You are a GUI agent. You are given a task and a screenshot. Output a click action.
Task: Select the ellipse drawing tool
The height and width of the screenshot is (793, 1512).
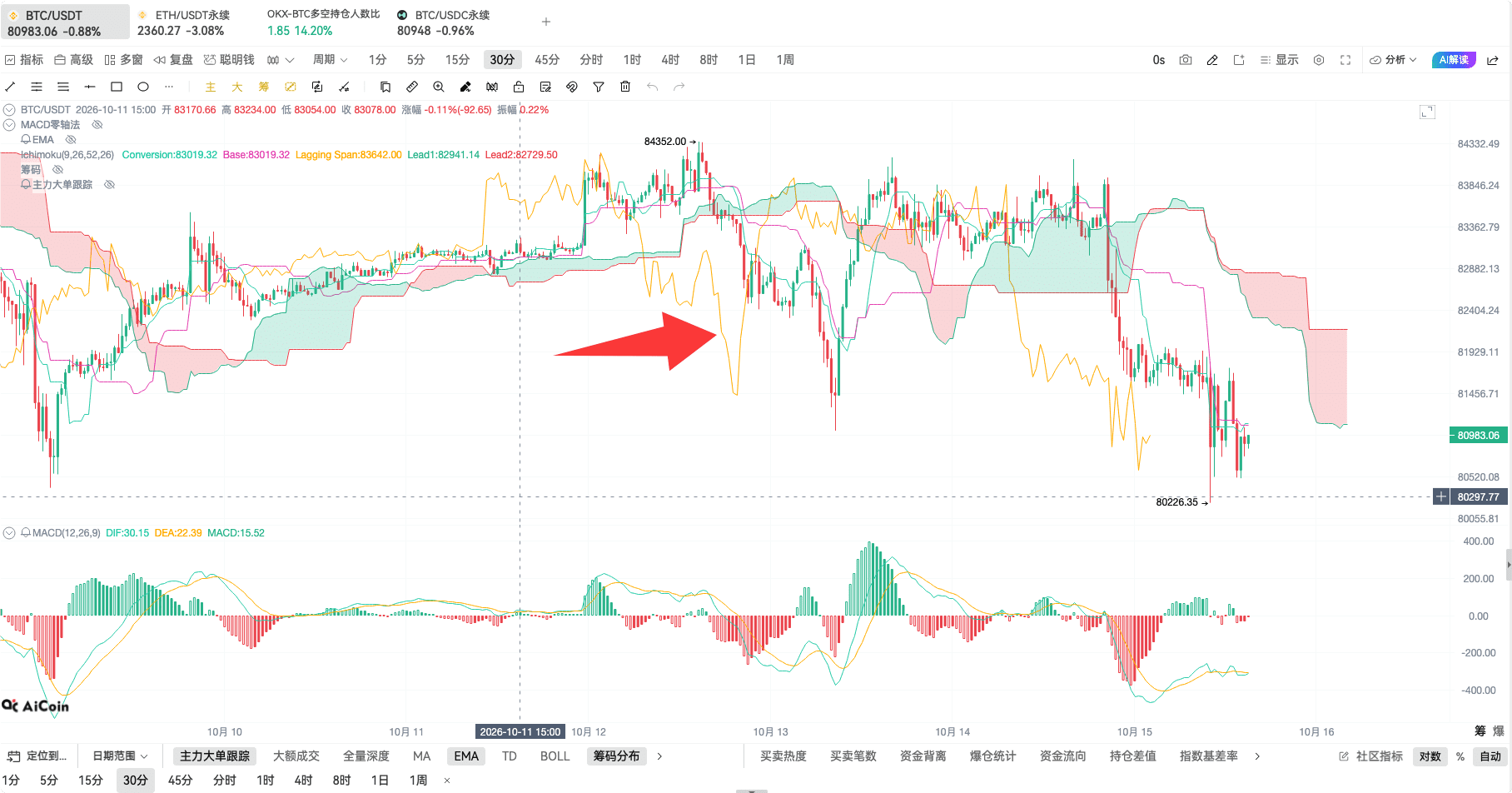pyautogui.click(x=143, y=87)
